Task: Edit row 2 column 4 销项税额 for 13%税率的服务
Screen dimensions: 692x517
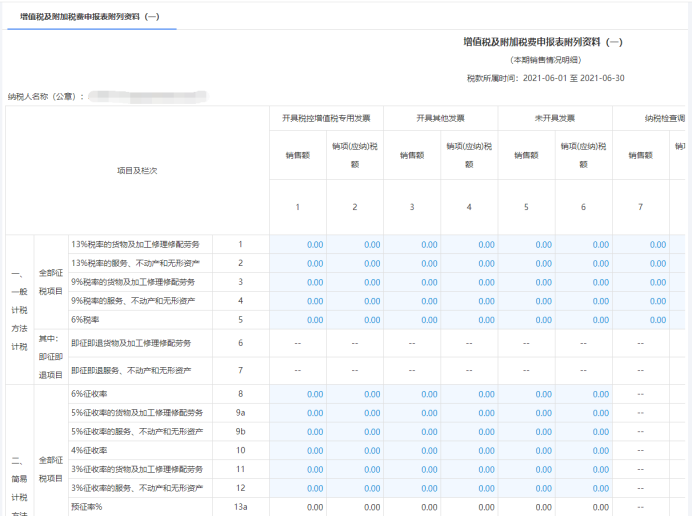Action: click(x=469, y=264)
